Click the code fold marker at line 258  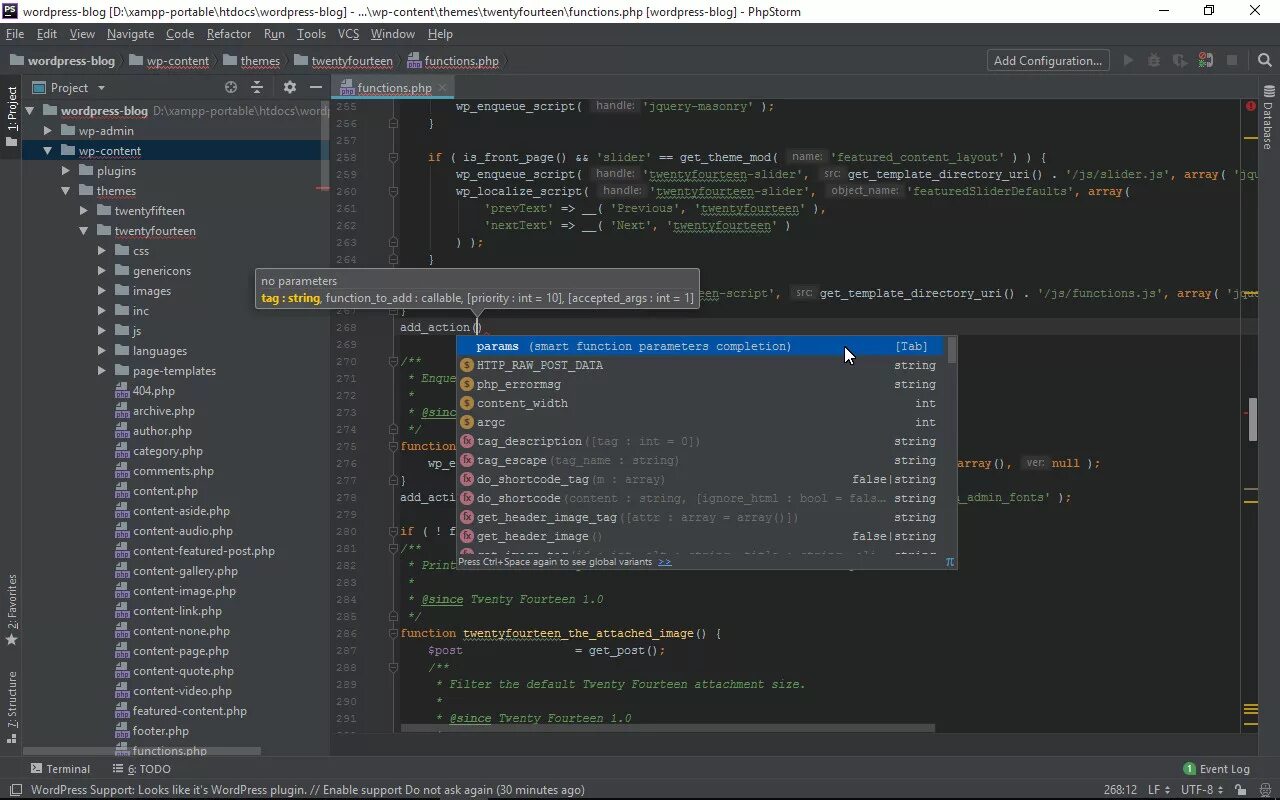tap(393, 157)
